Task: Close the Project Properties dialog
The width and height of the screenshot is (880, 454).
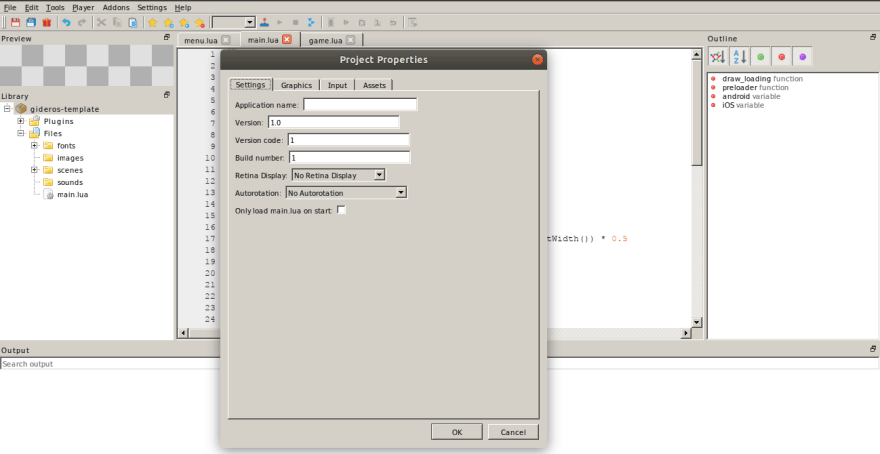Action: [537, 59]
